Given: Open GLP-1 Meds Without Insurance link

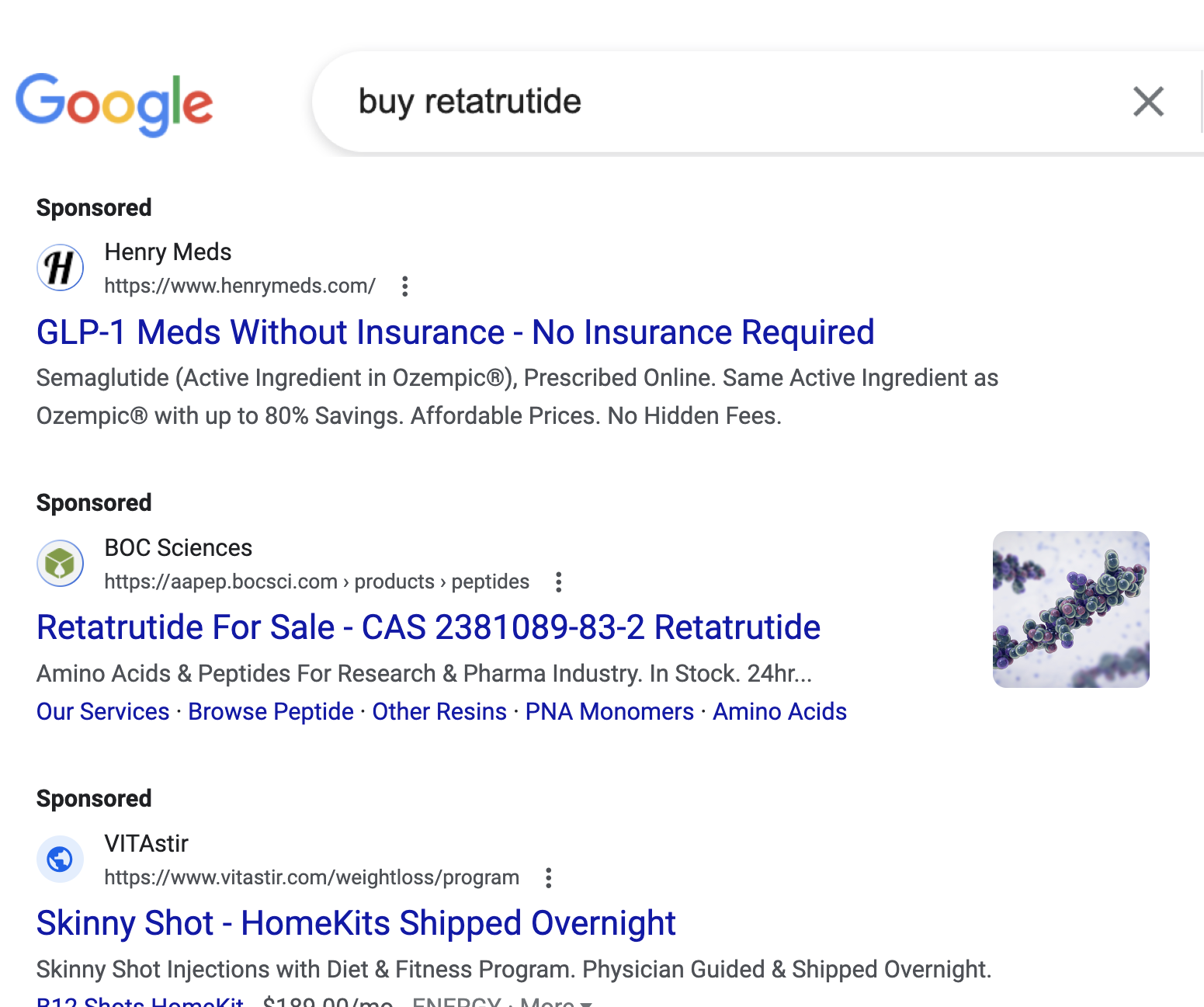Looking at the screenshot, I should click(456, 332).
